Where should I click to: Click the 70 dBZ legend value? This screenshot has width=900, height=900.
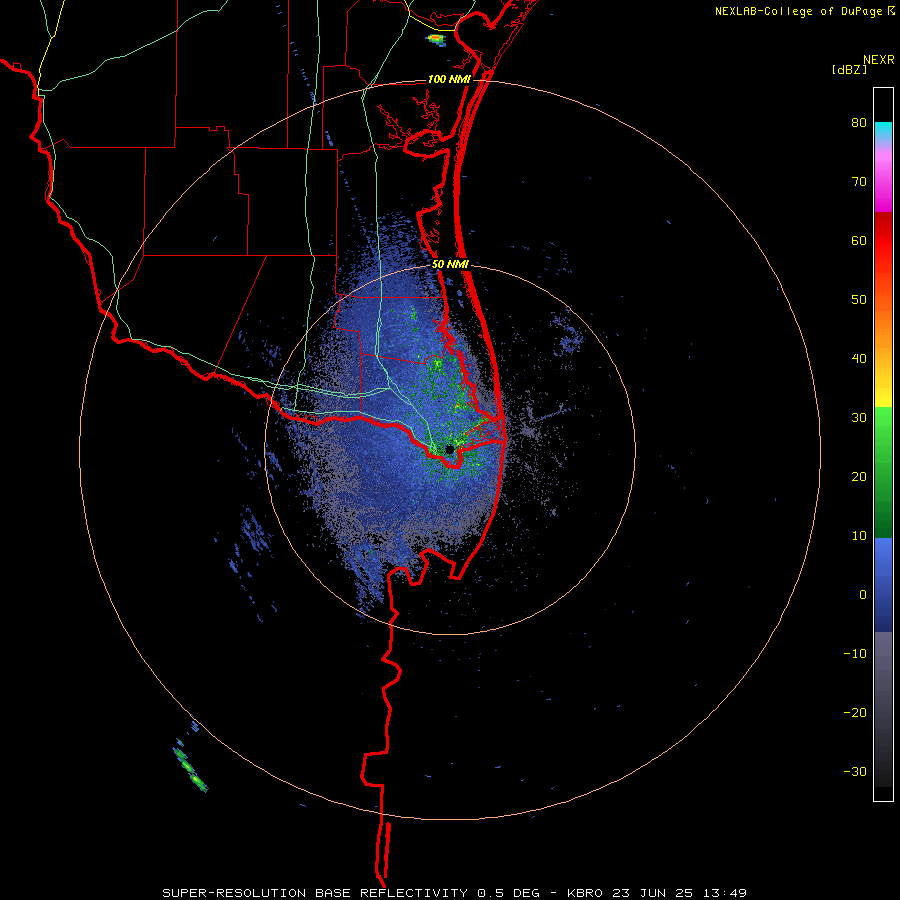pos(859,182)
